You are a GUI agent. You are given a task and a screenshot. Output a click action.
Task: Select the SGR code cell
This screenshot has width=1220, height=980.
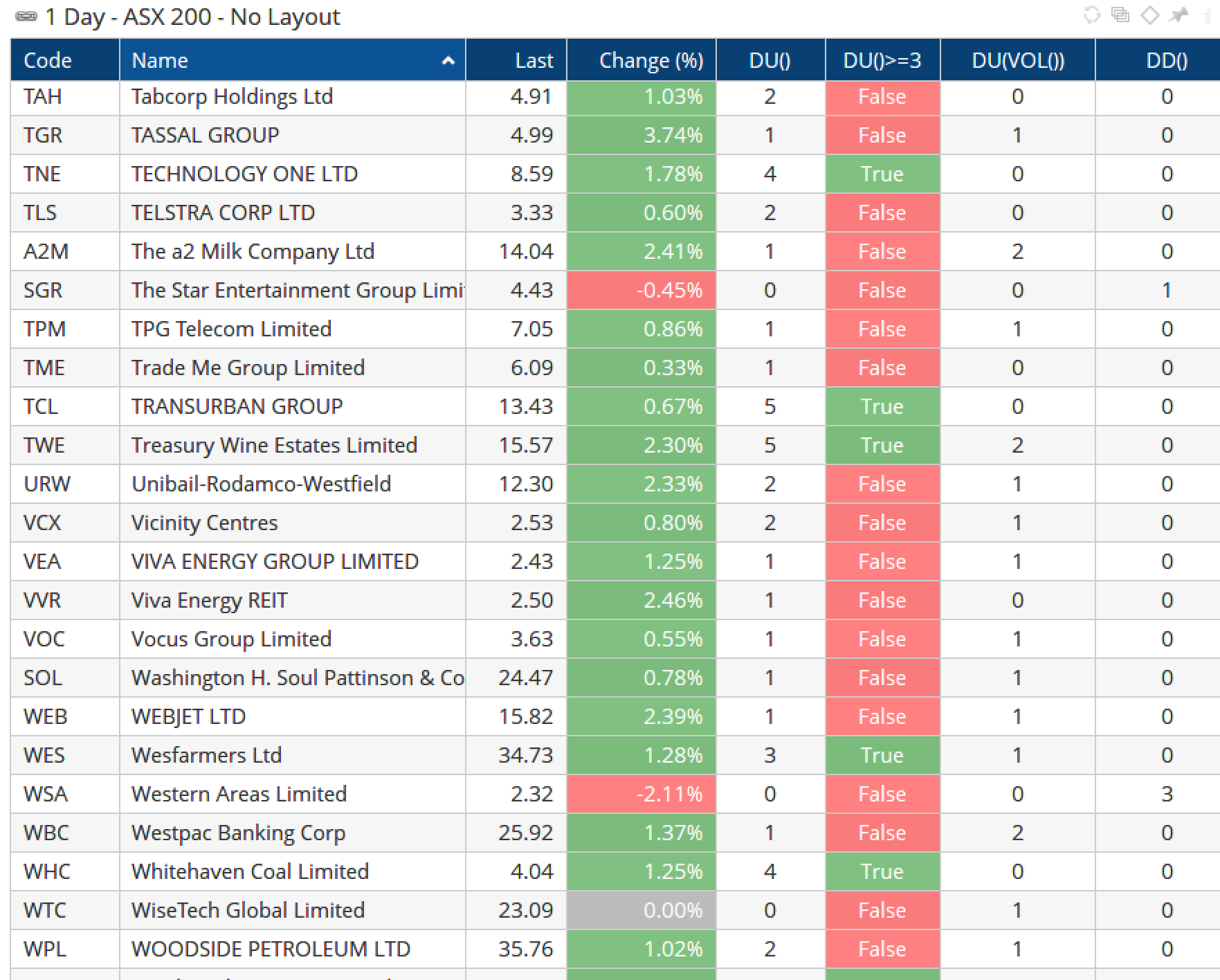click(x=65, y=290)
